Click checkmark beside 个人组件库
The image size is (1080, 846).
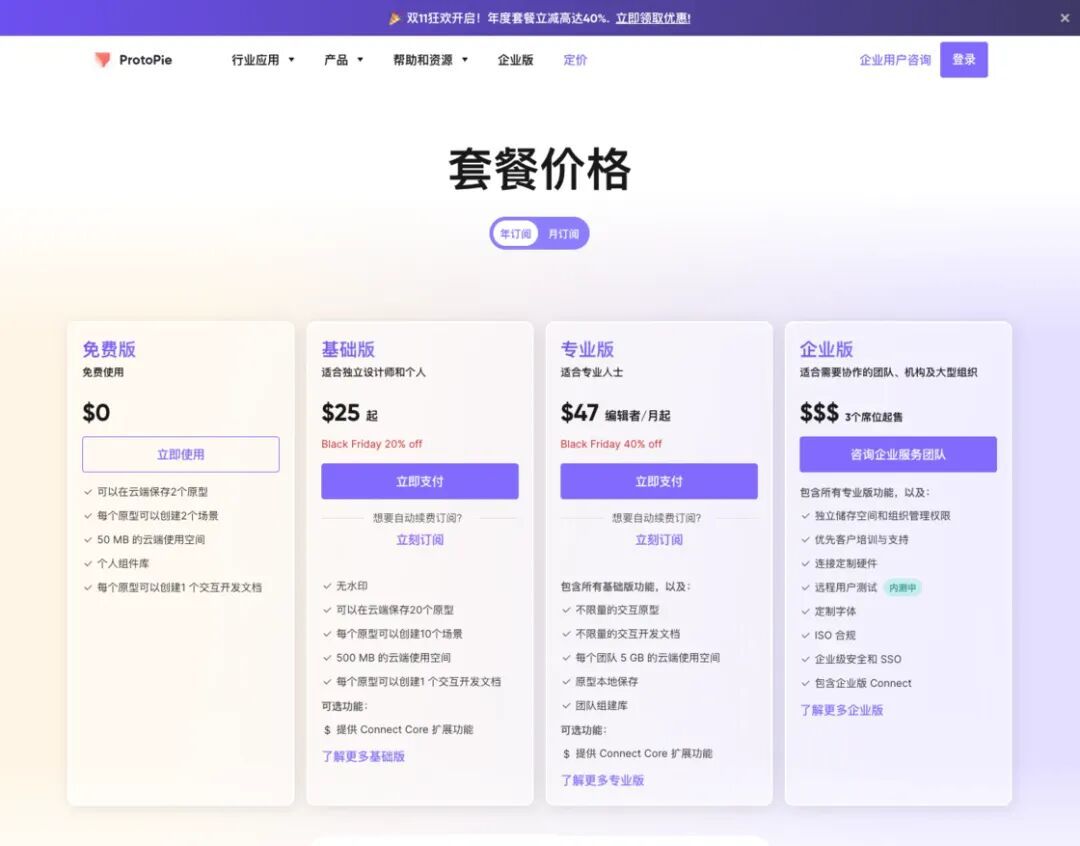coord(87,564)
